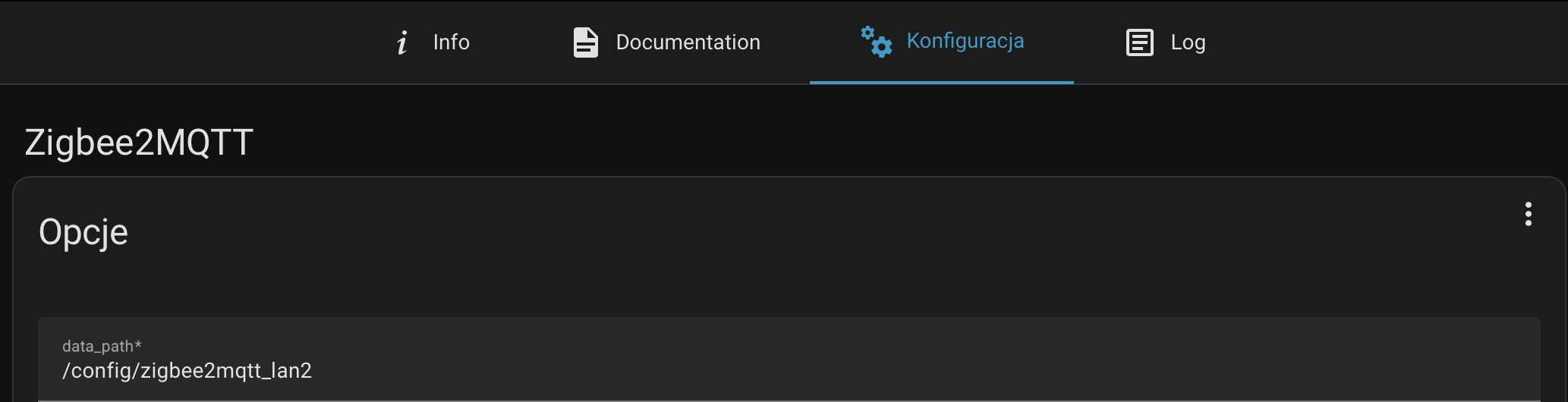This screenshot has height=402, width=1568.
Task: Click the Log list icon
Action: click(x=1139, y=42)
